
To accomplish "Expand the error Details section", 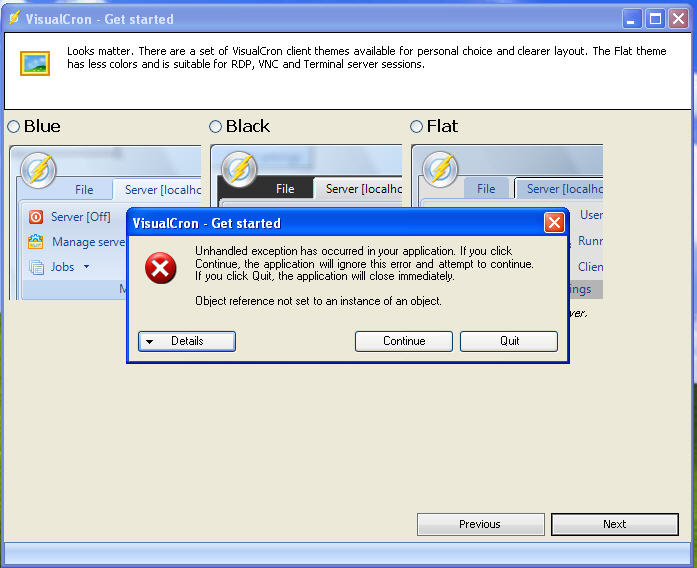I will (187, 341).
